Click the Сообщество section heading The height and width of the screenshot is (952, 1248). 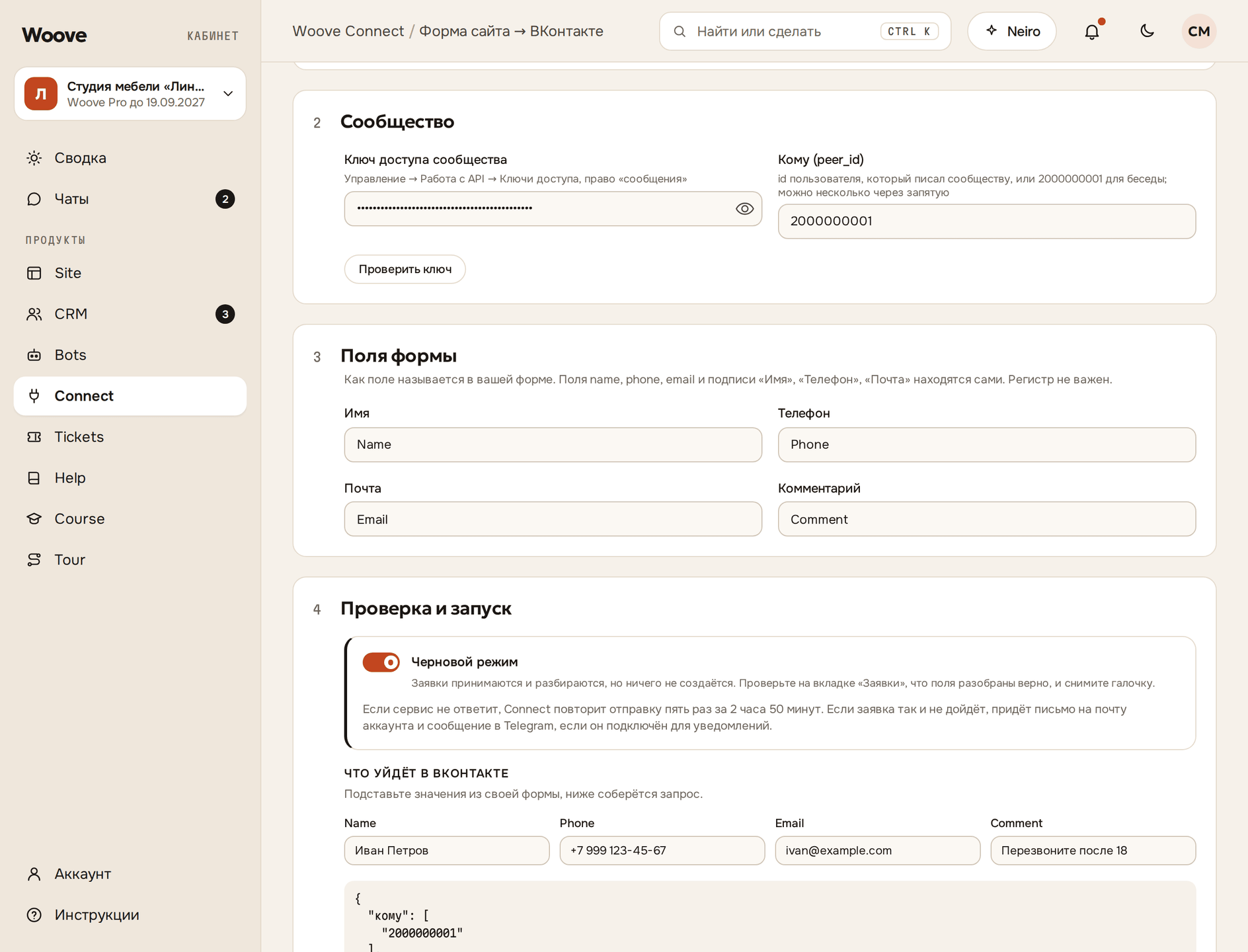point(397,122)
